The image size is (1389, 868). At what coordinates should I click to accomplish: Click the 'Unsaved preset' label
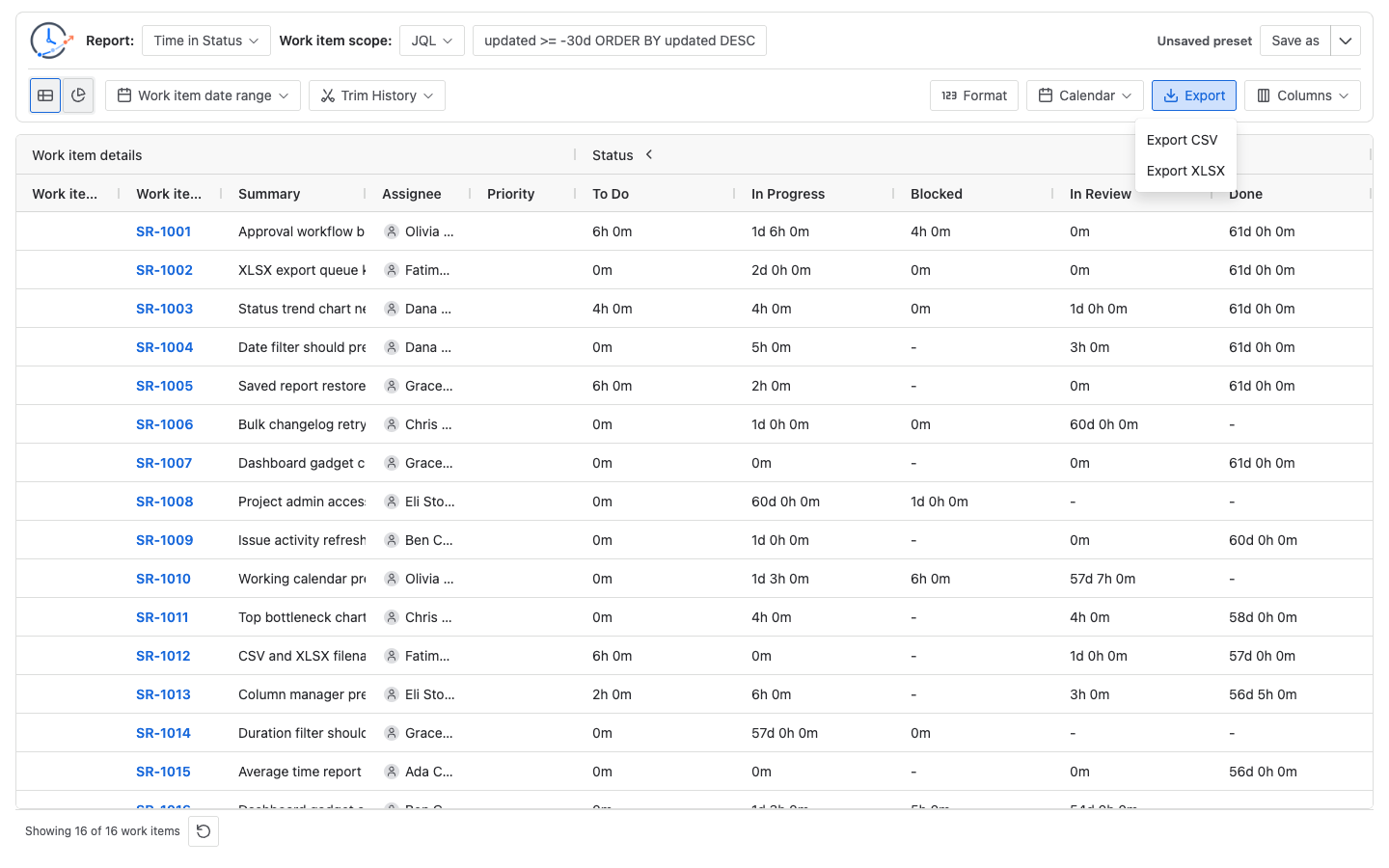click(1205, 41)
